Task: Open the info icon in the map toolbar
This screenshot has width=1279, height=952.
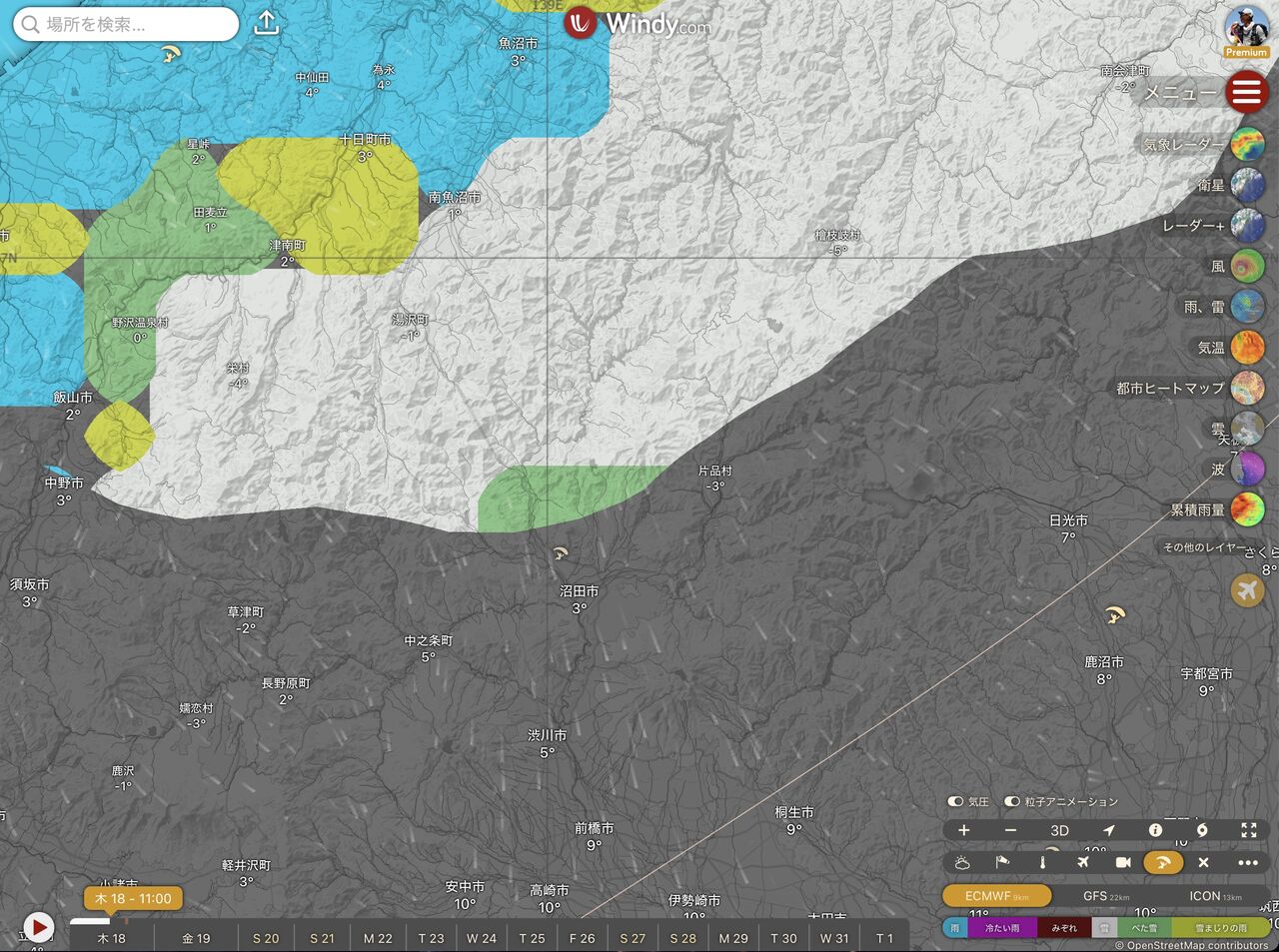Action: coord(1155,830)
